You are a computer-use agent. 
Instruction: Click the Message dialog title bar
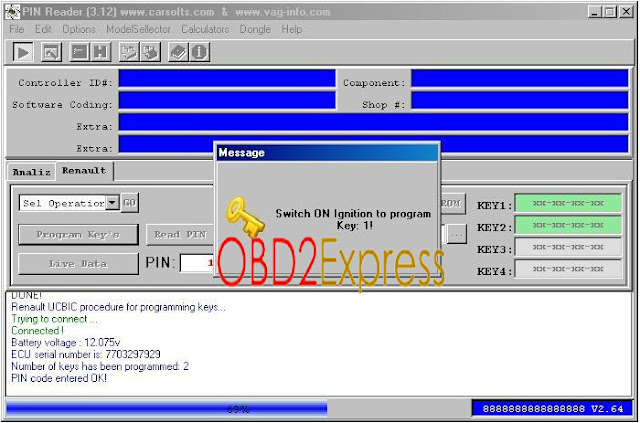click(x=328, y=153)
